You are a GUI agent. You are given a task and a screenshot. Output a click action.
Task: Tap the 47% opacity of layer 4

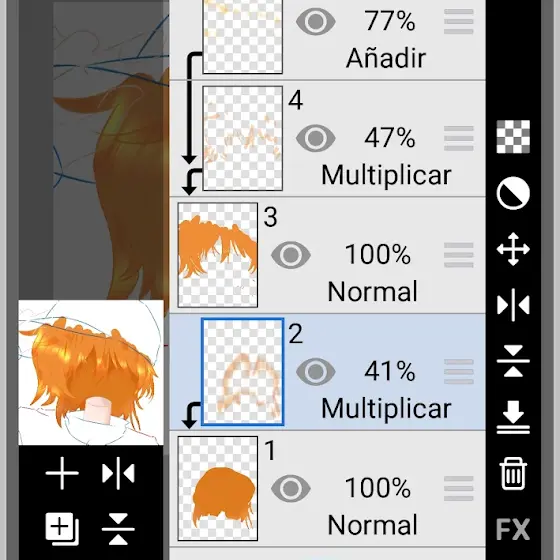pyautogui.click(x=390, y=138)
